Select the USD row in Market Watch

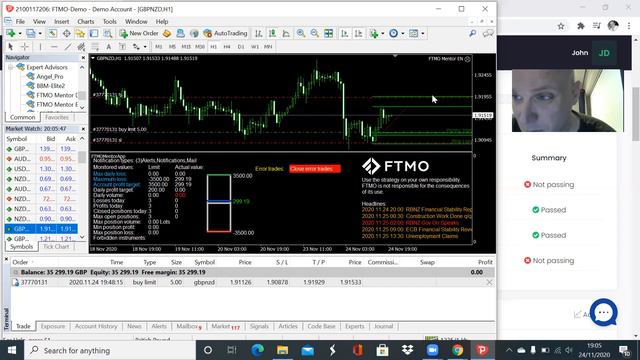[x=41, y=169]
